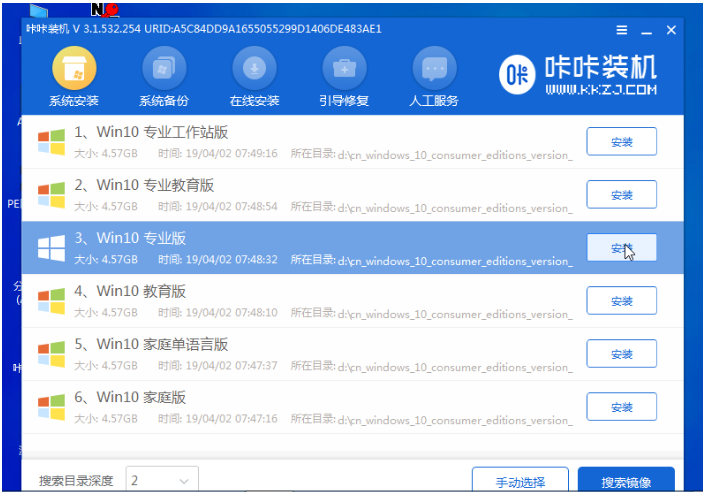The image size is (708, 495).
Task: Open the 在线安装 online install icon
Action: click(254, 69)
